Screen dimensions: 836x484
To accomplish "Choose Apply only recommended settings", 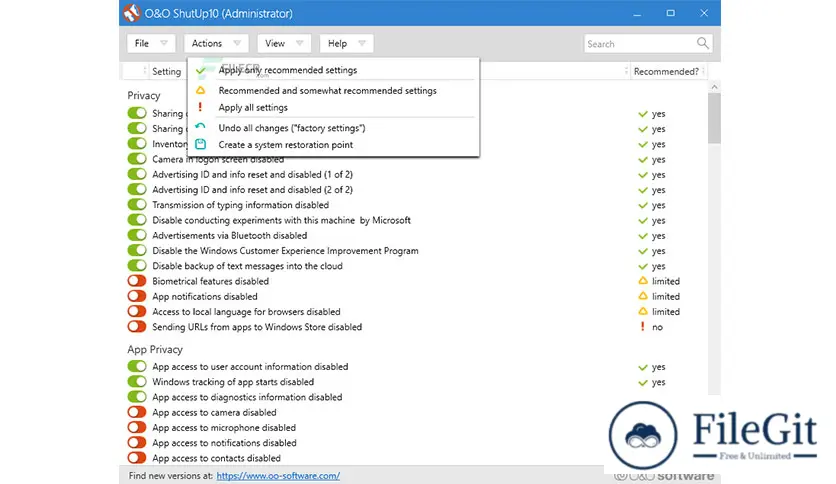I will click(x=333, y=70).
